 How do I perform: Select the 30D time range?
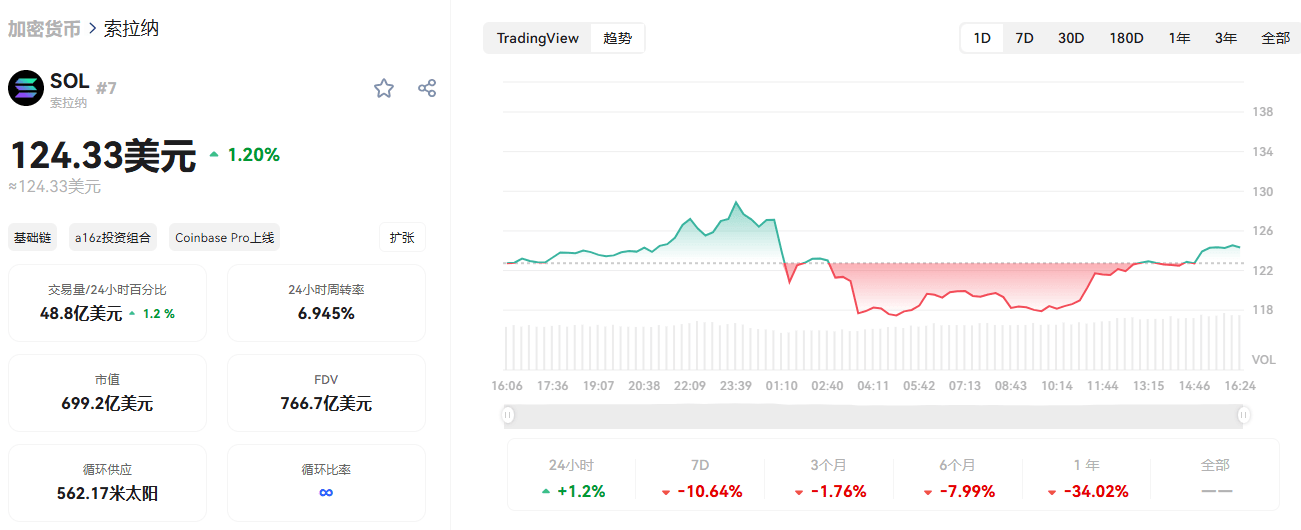tap(1071, 38)
